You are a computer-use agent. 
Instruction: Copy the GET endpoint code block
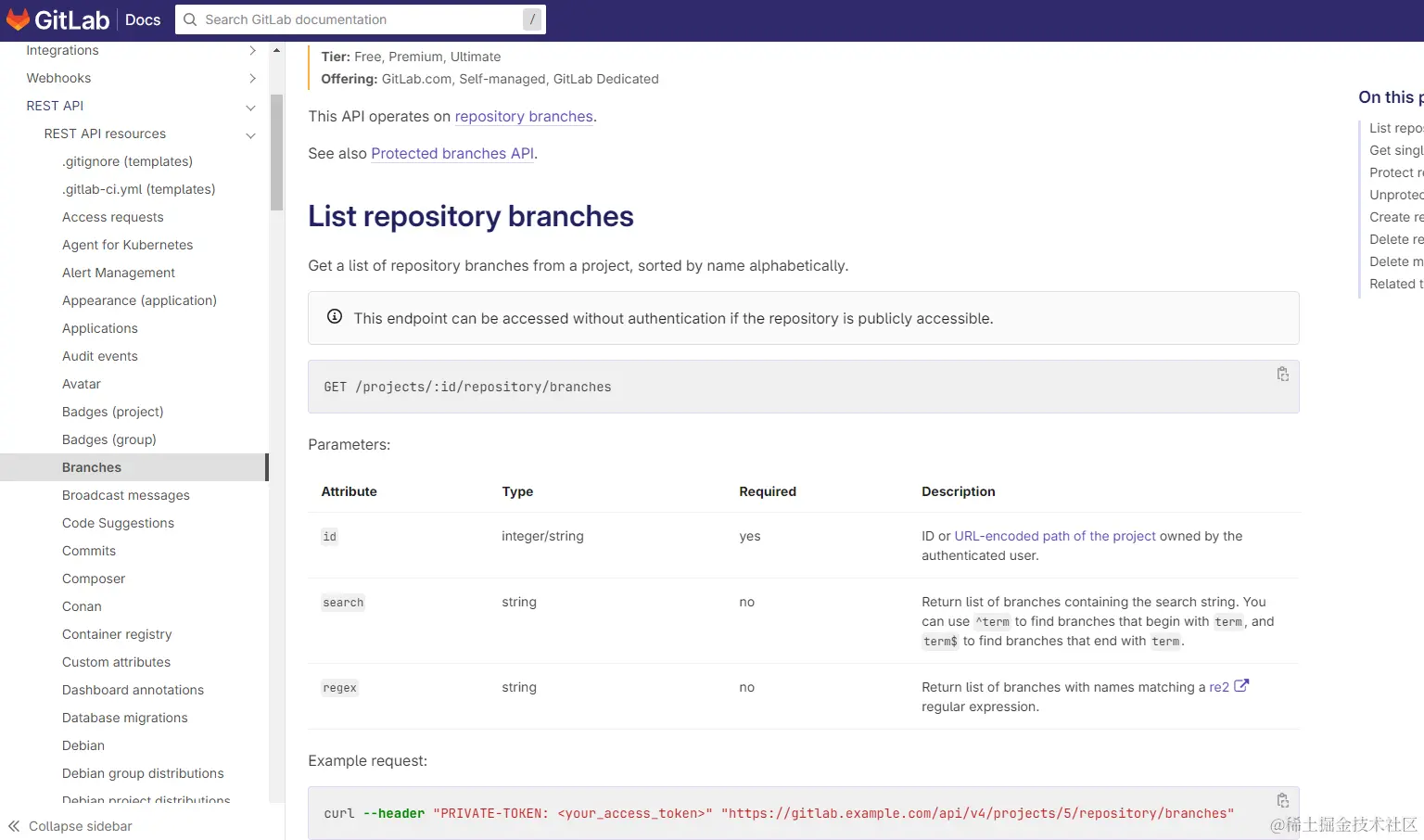[1283, 374]
